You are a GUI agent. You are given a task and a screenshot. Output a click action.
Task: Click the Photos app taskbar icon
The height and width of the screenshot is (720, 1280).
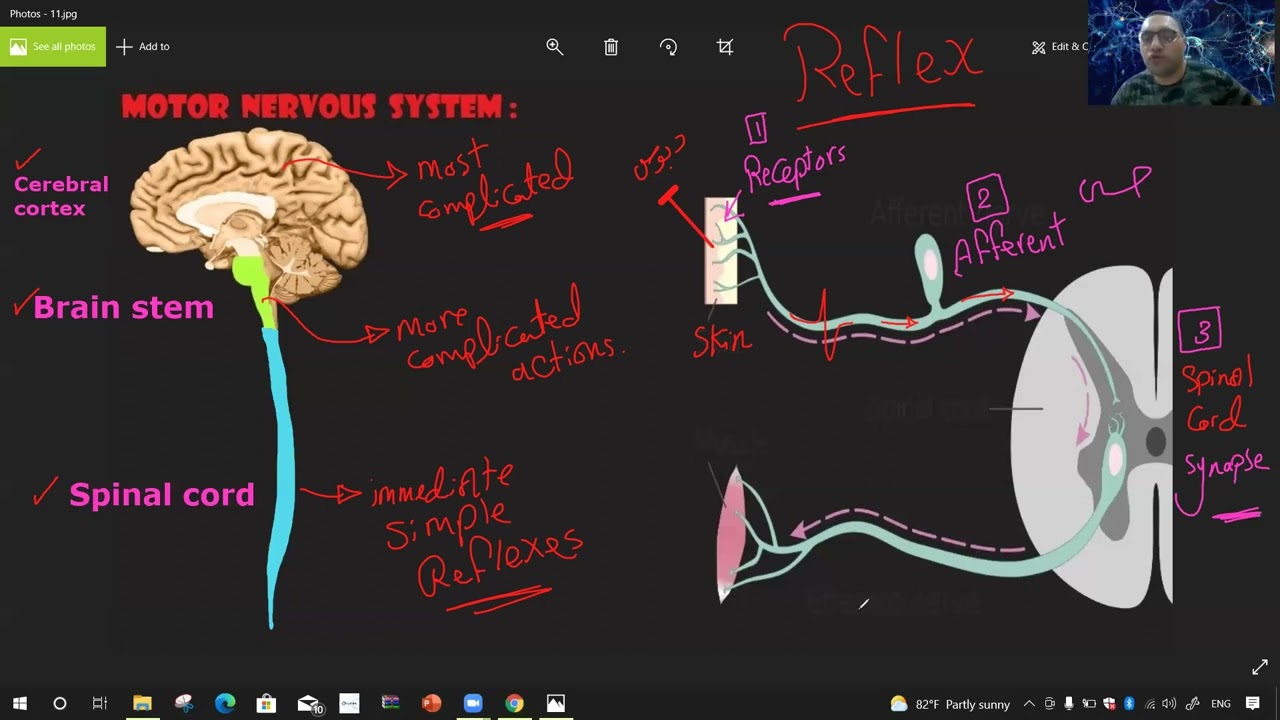point(556,704)
